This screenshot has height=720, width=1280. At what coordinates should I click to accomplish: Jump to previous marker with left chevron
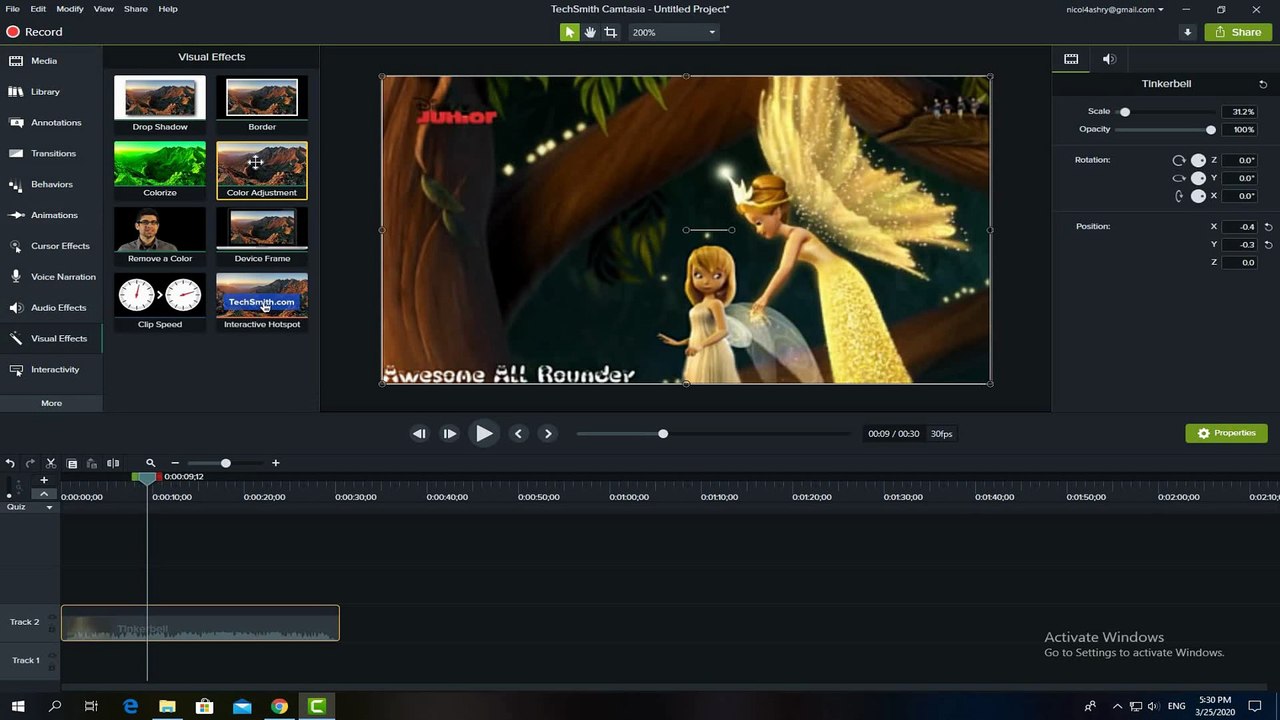(518, 433)
